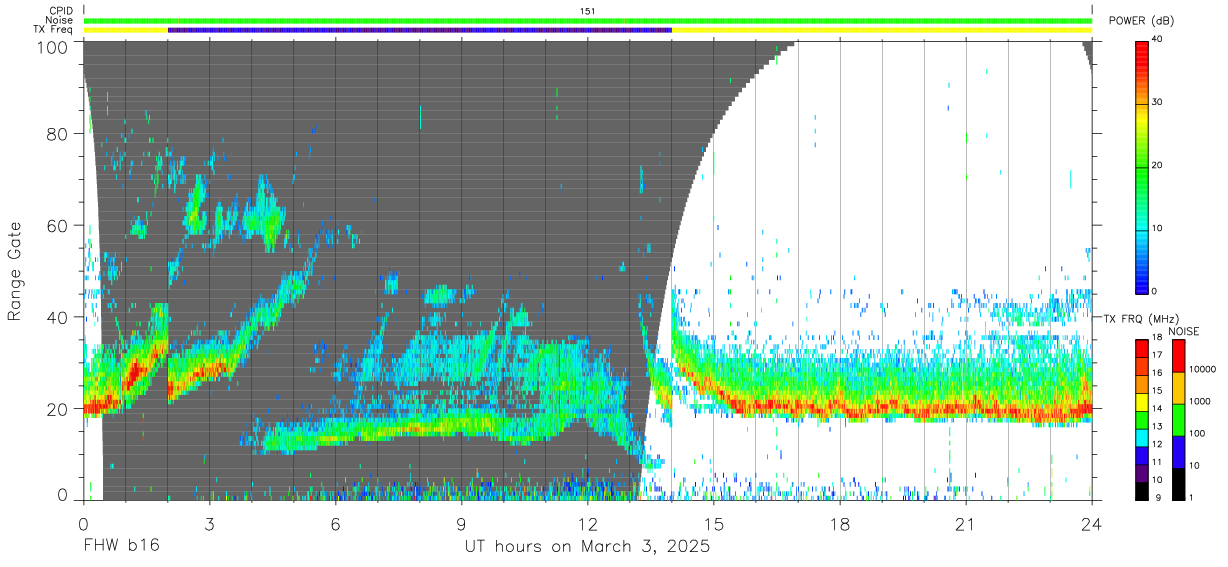The width and height of the screenshot is (1228, 567).
Task: Select the purple segment of TX Freq strip
Action: pos(420,30)
